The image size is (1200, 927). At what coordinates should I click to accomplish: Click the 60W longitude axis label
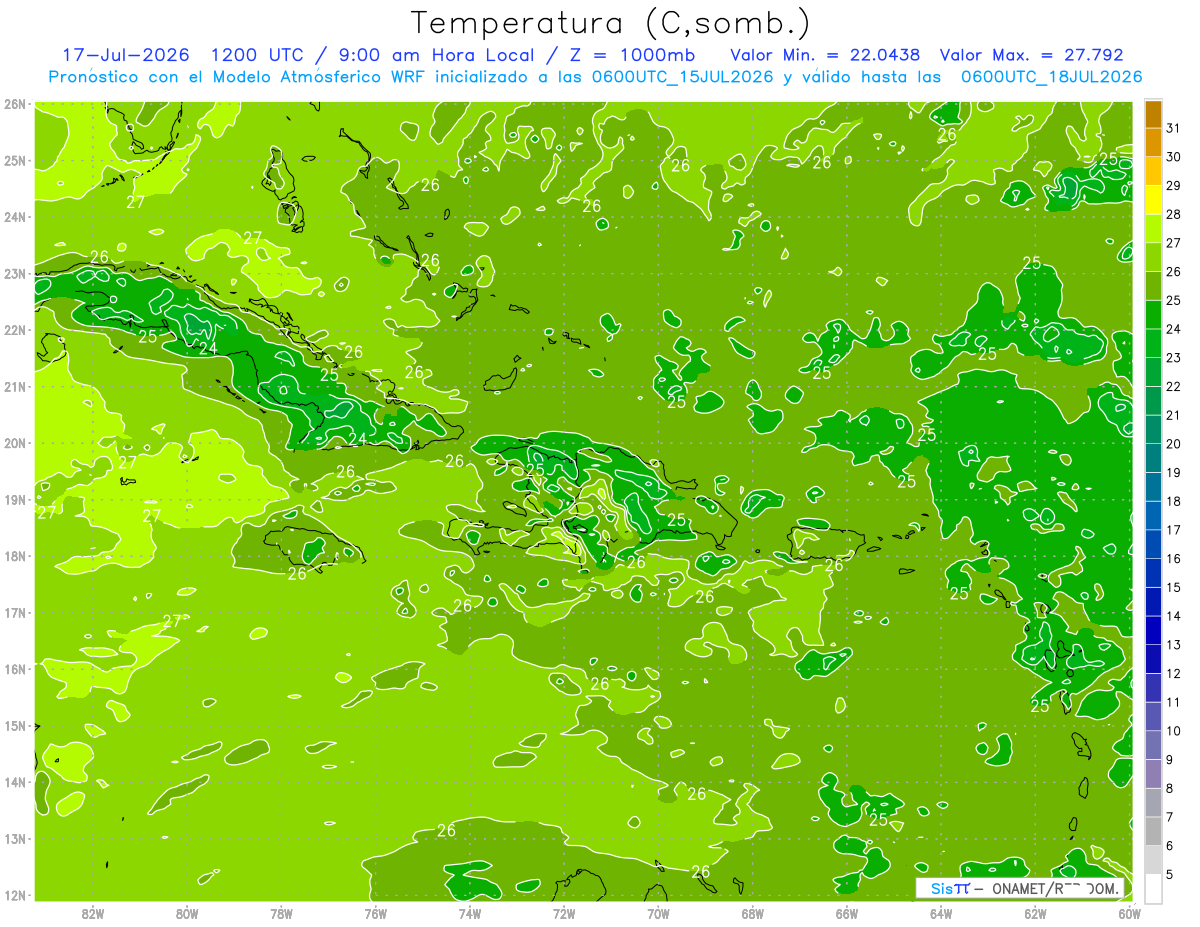1130,912
